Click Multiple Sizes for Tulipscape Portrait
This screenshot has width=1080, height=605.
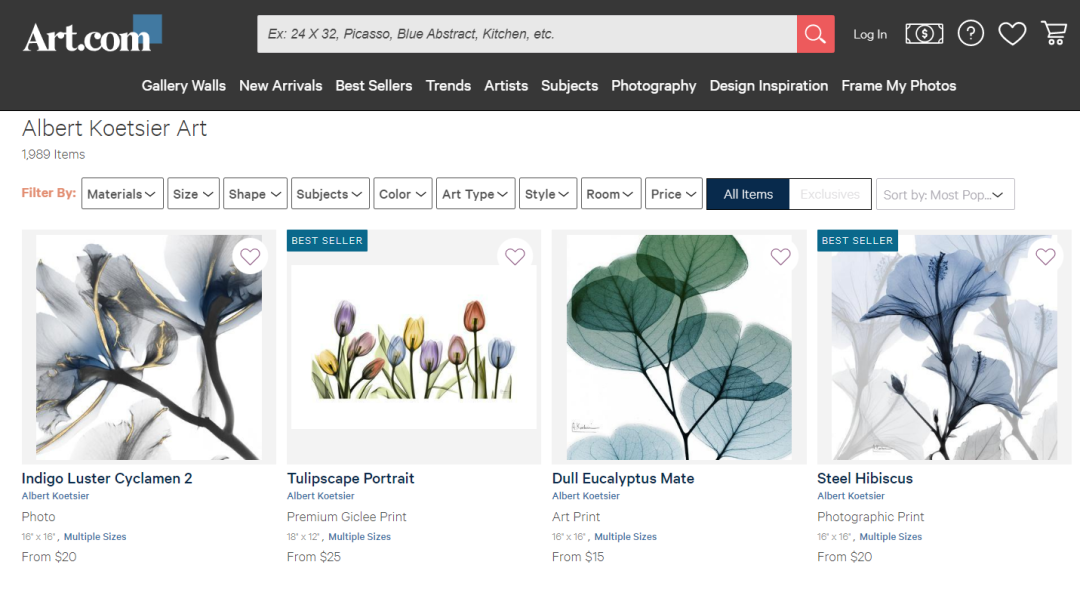[x=360, y=537]
